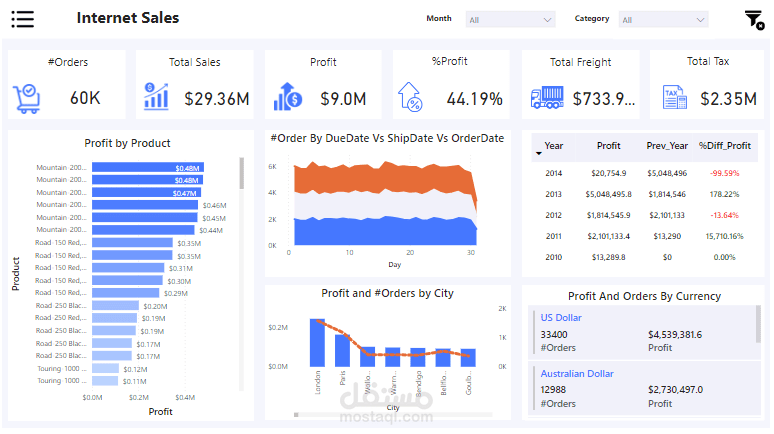Click the 33400 US Dollar orders count
The height and width of the screenshot is (434, 774).
554,335
